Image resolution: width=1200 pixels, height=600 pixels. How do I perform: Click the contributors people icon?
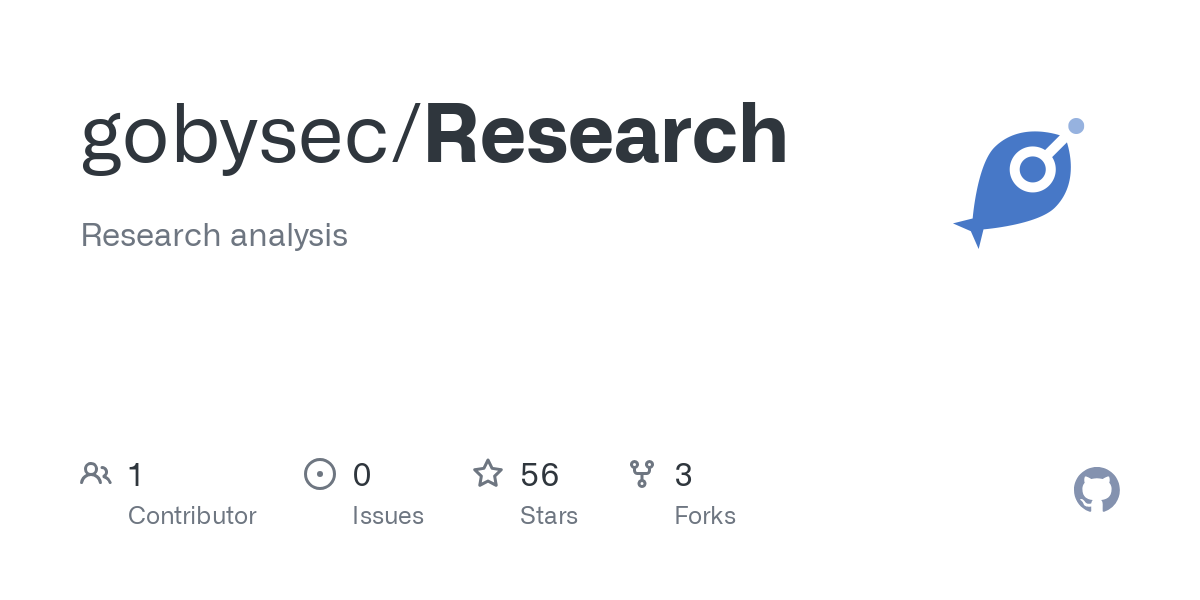point(96,473)
